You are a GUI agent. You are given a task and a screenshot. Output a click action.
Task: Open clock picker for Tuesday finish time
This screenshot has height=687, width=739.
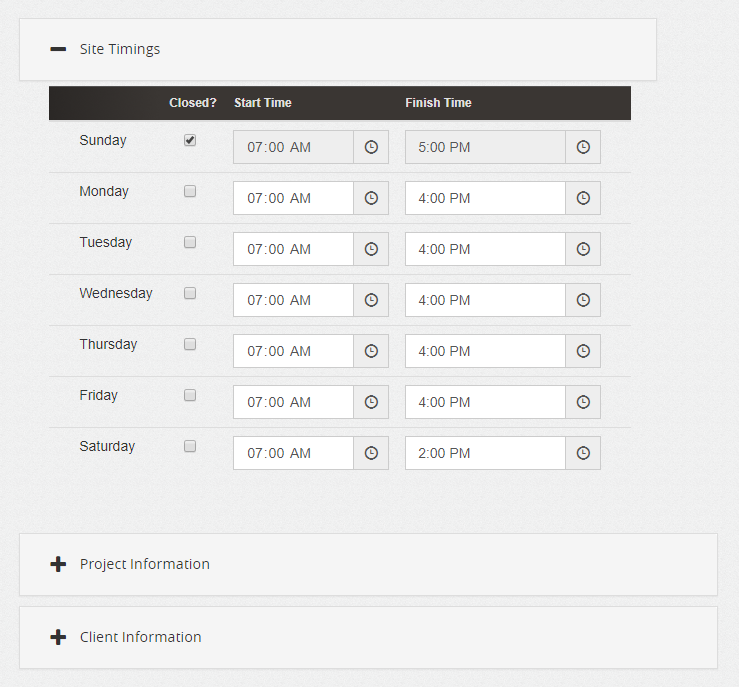583,249
